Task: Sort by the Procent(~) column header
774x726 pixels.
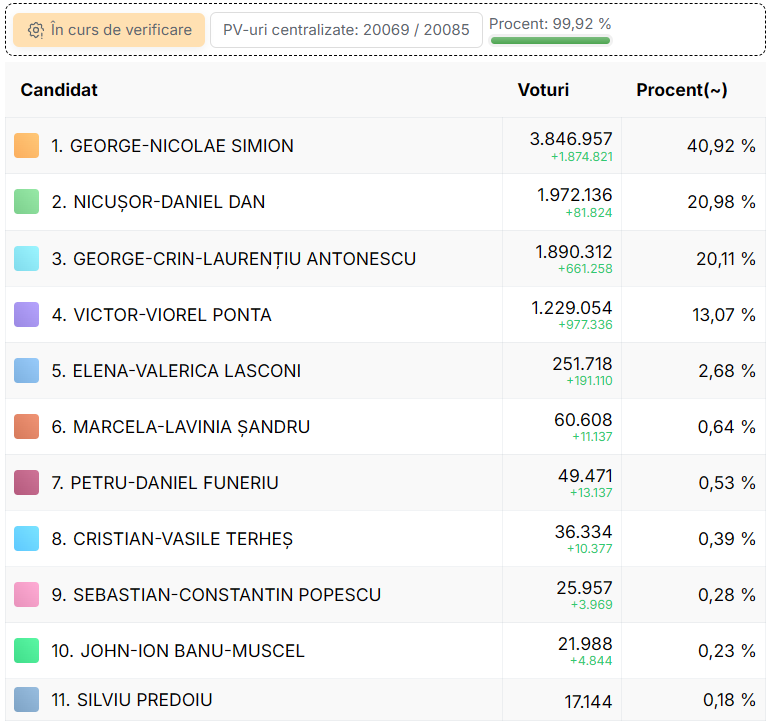Action: [x=682, y=90]
